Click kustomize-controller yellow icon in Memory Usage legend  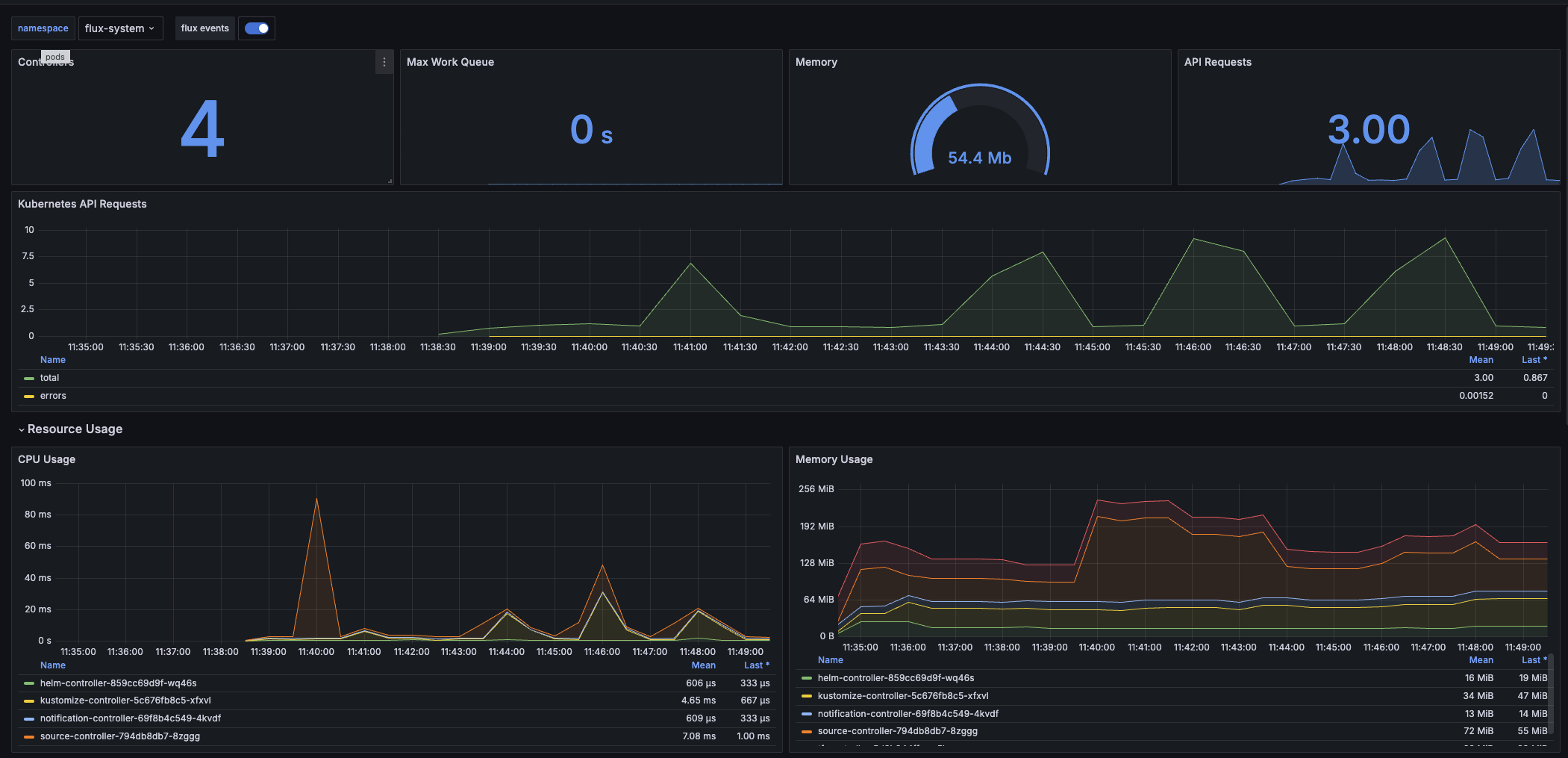pos(806,696)
